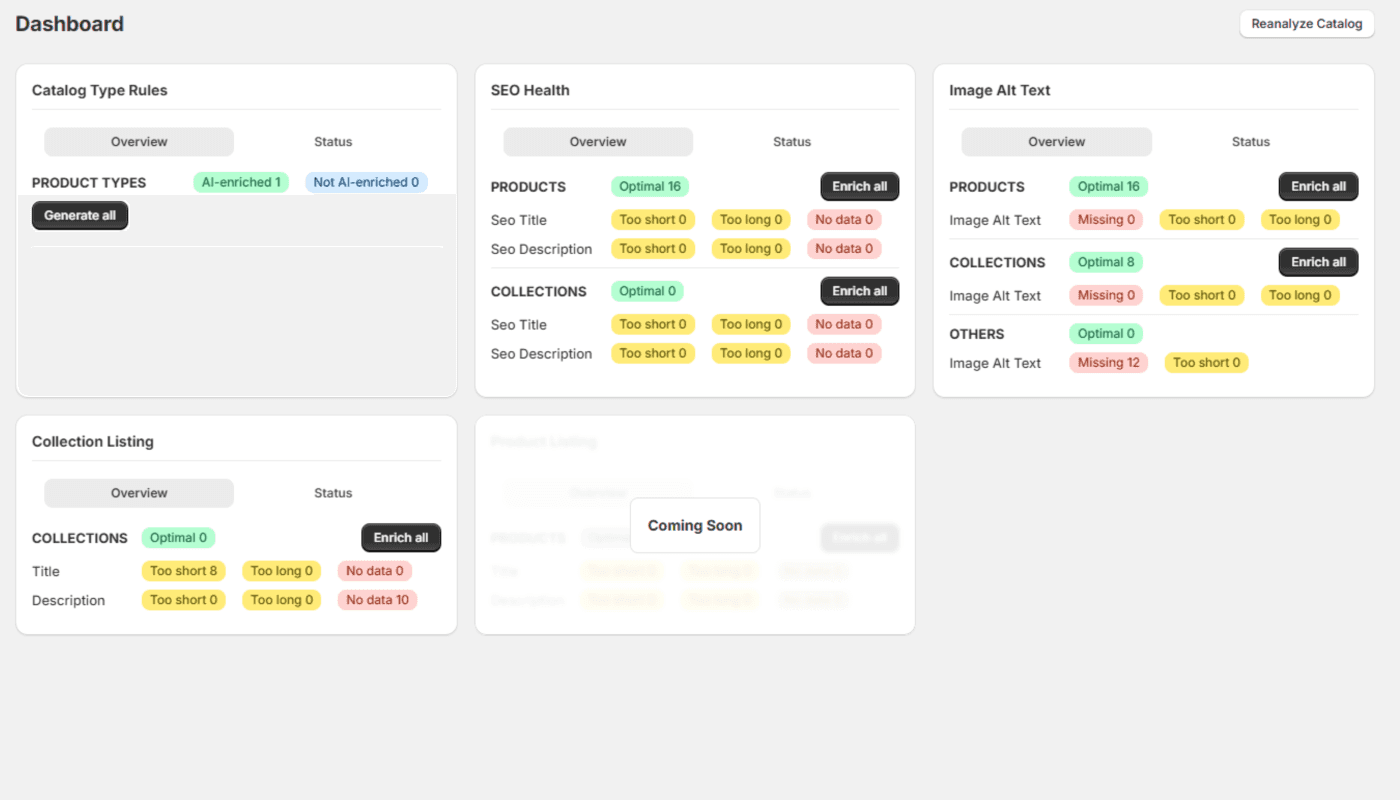The width and height of the screenshot is (1400, 800).
Task: Click the Reanalyze Catalog button
Action: coord(1307,24)
